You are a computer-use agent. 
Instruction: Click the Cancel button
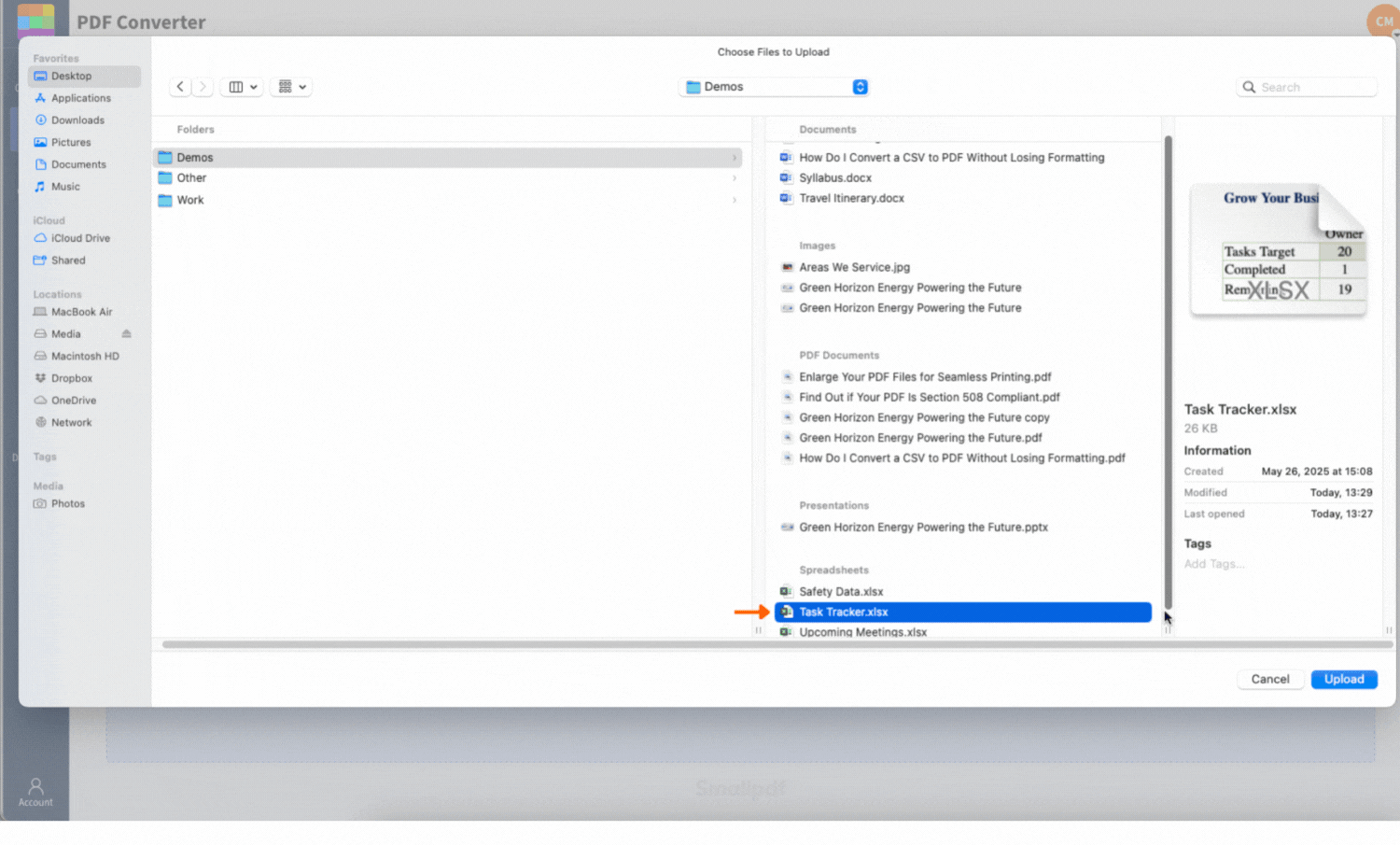click(x=1270, y=679)
